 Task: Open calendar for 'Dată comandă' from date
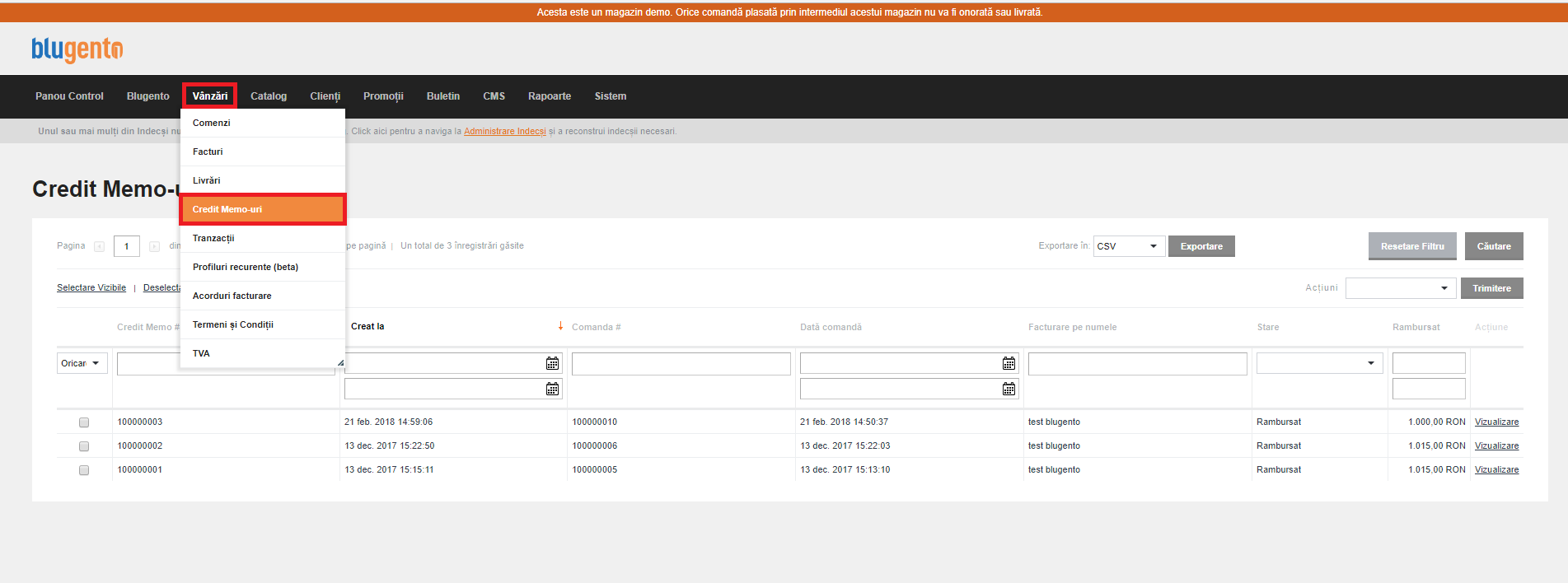1009,363
